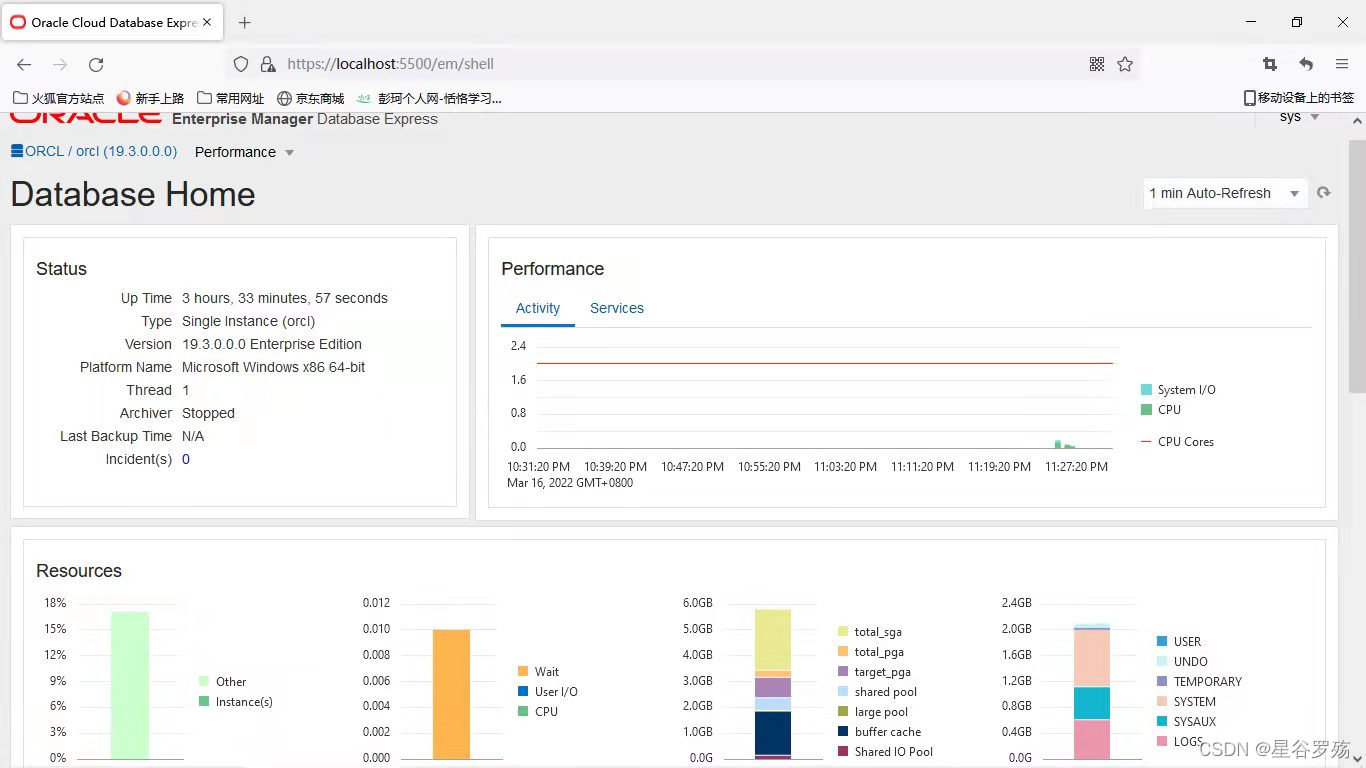Click the UNDO storage legend swatch
This screenshot has width=1366, height=768.
click(x=1162, y=662)
